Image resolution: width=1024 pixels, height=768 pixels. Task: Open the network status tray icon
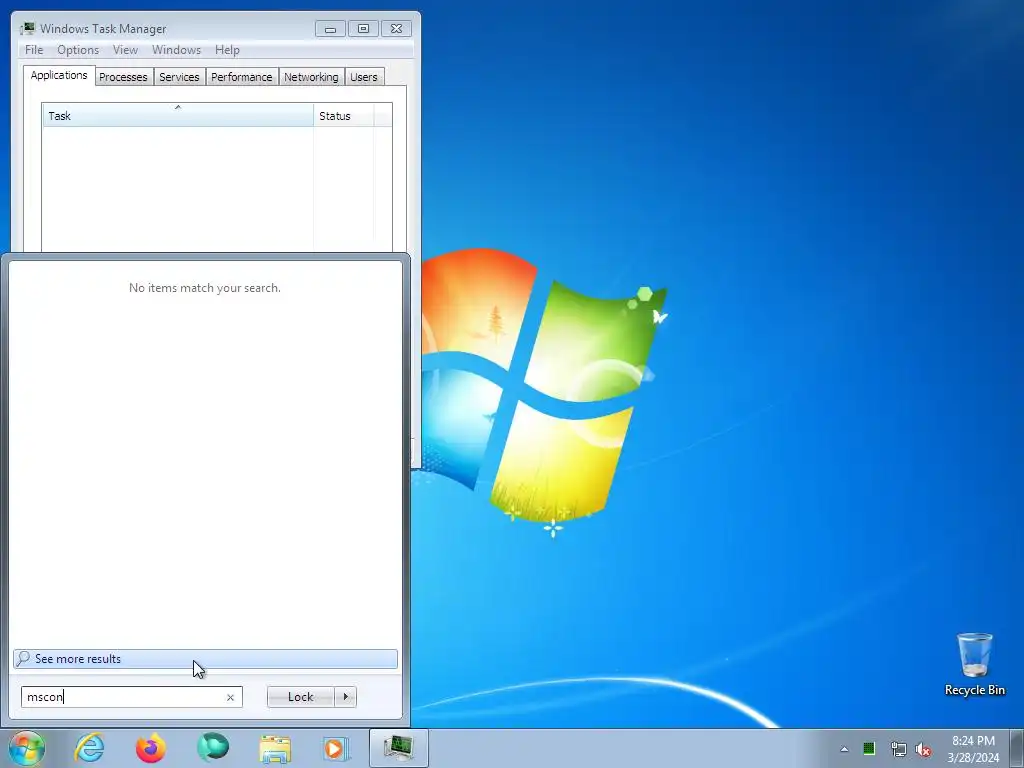[x=899, y=749]
